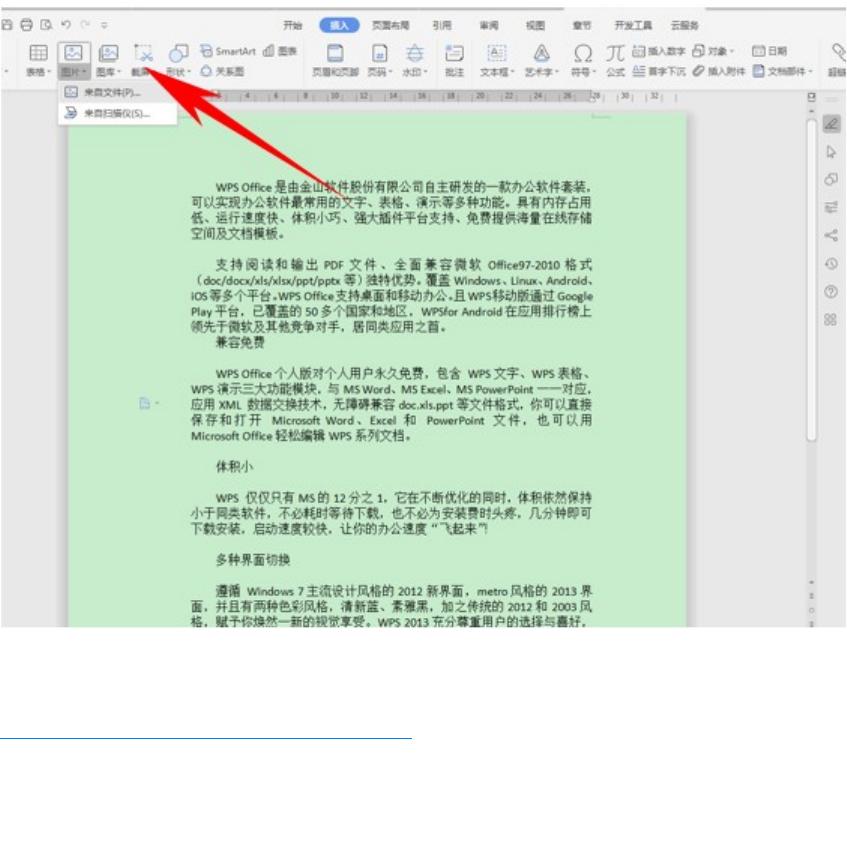Screen dimensions: 847x855
Task: Insert SmartArt graphic
Action: [x=228, y=51]
